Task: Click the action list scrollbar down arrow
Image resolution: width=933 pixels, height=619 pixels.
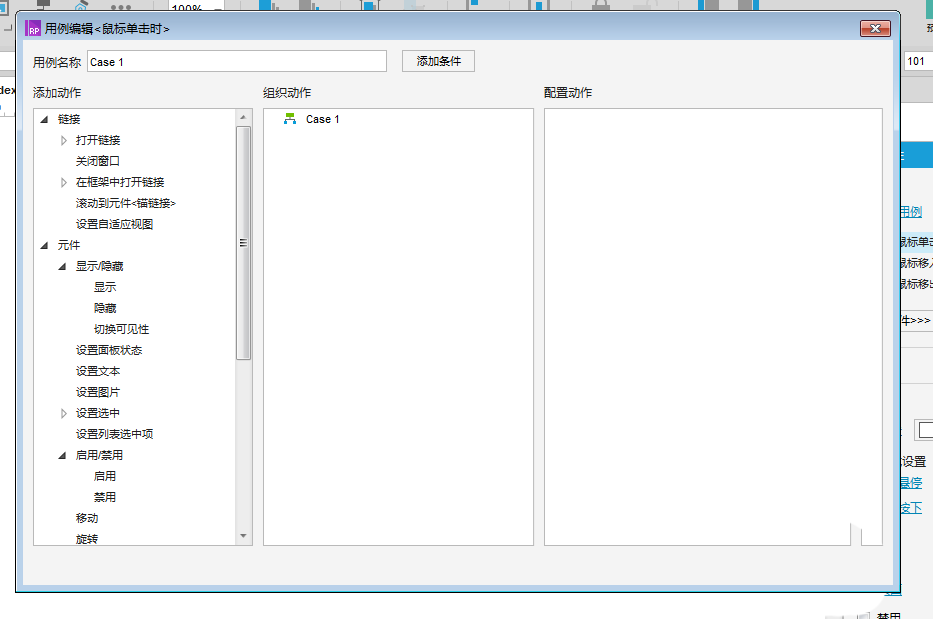Action: tap(243, 536)
